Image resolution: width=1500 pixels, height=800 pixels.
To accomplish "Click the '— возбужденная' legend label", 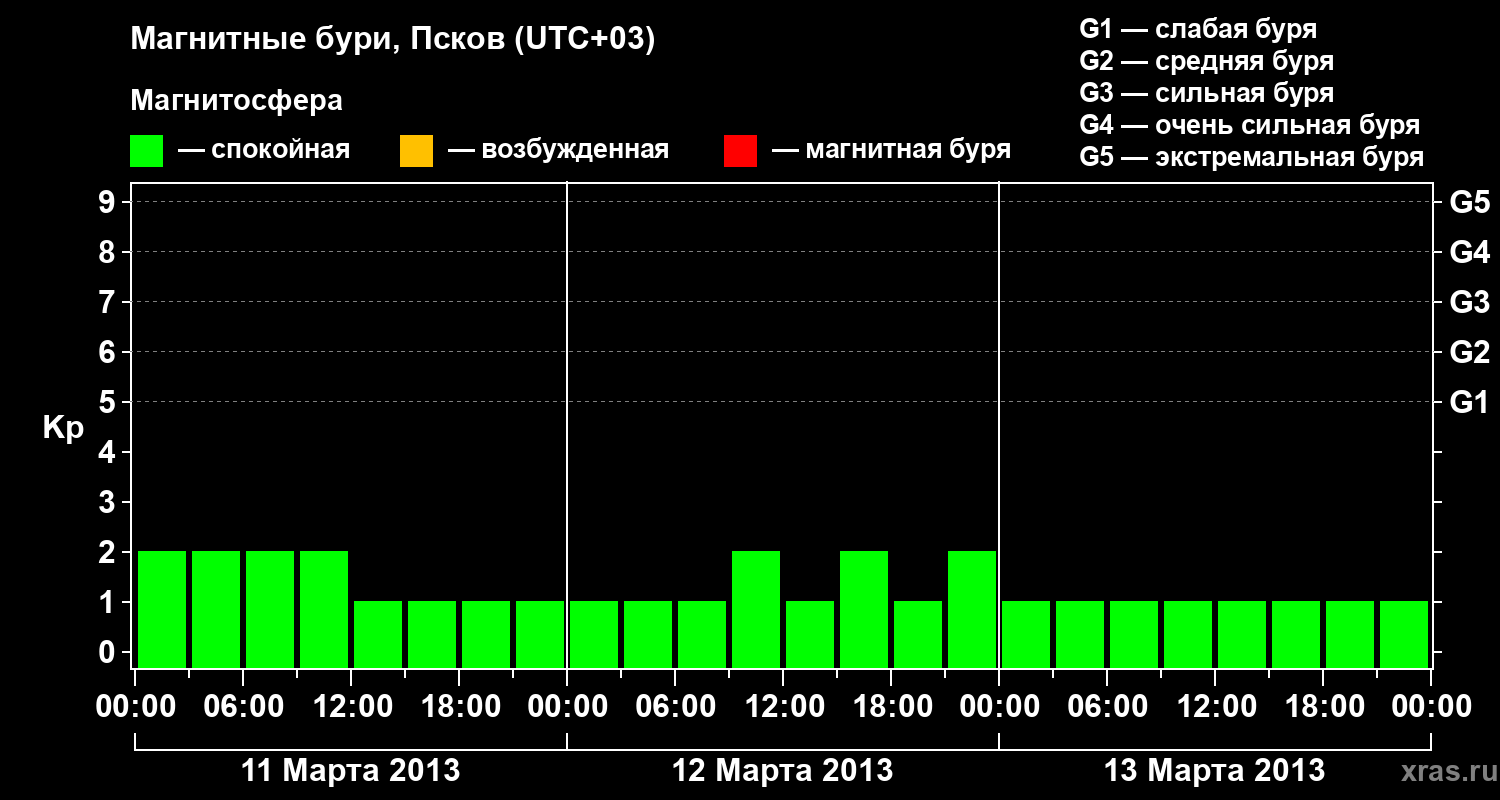I will [558, 150].
